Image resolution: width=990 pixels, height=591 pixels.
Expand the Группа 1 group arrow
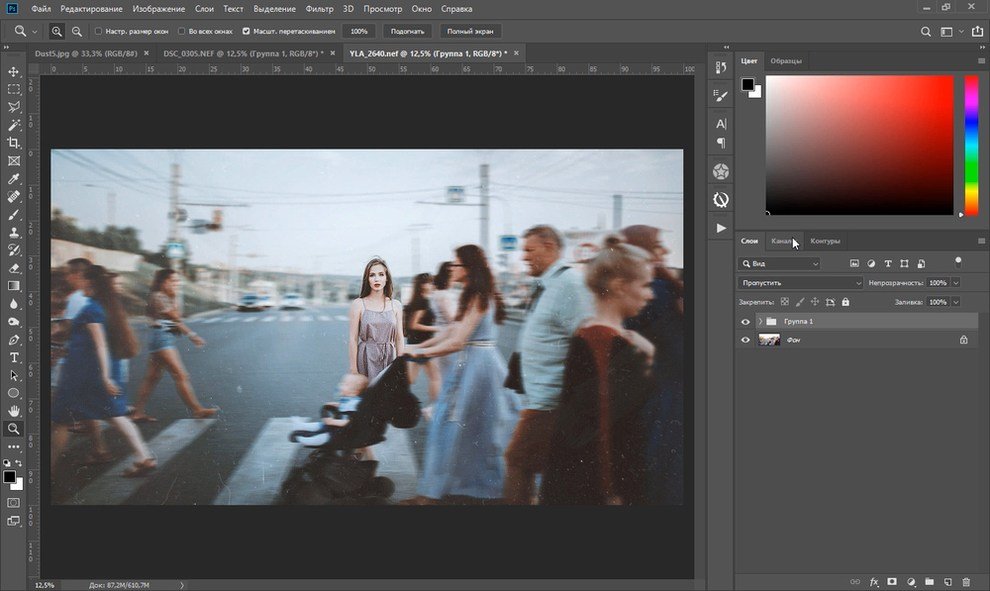(x=760, y=322)
